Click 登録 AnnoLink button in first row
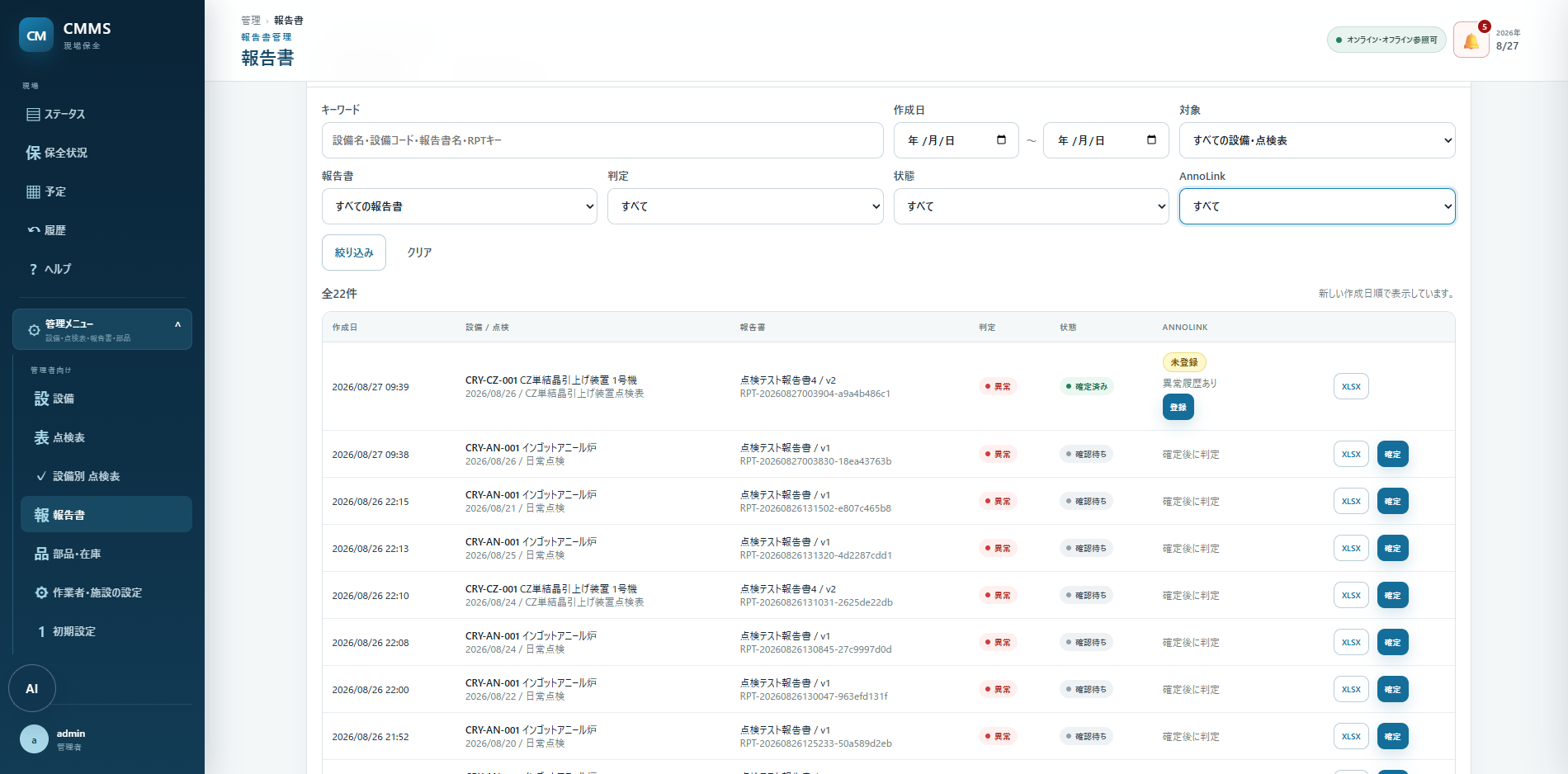This screenshot has width=1568, height=774. [x=1178, y=407]
